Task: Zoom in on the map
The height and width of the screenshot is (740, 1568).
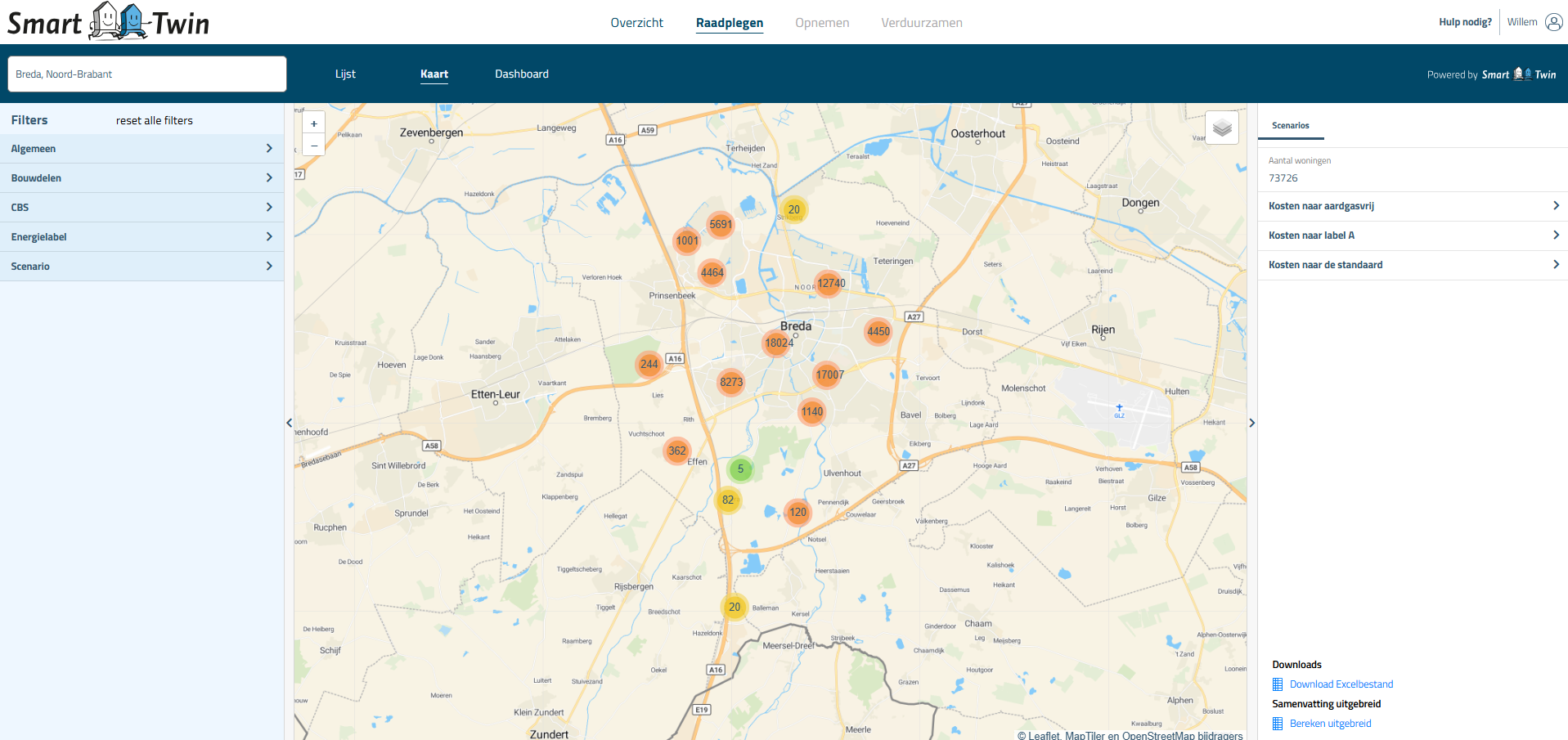Action: pos(314,123)
